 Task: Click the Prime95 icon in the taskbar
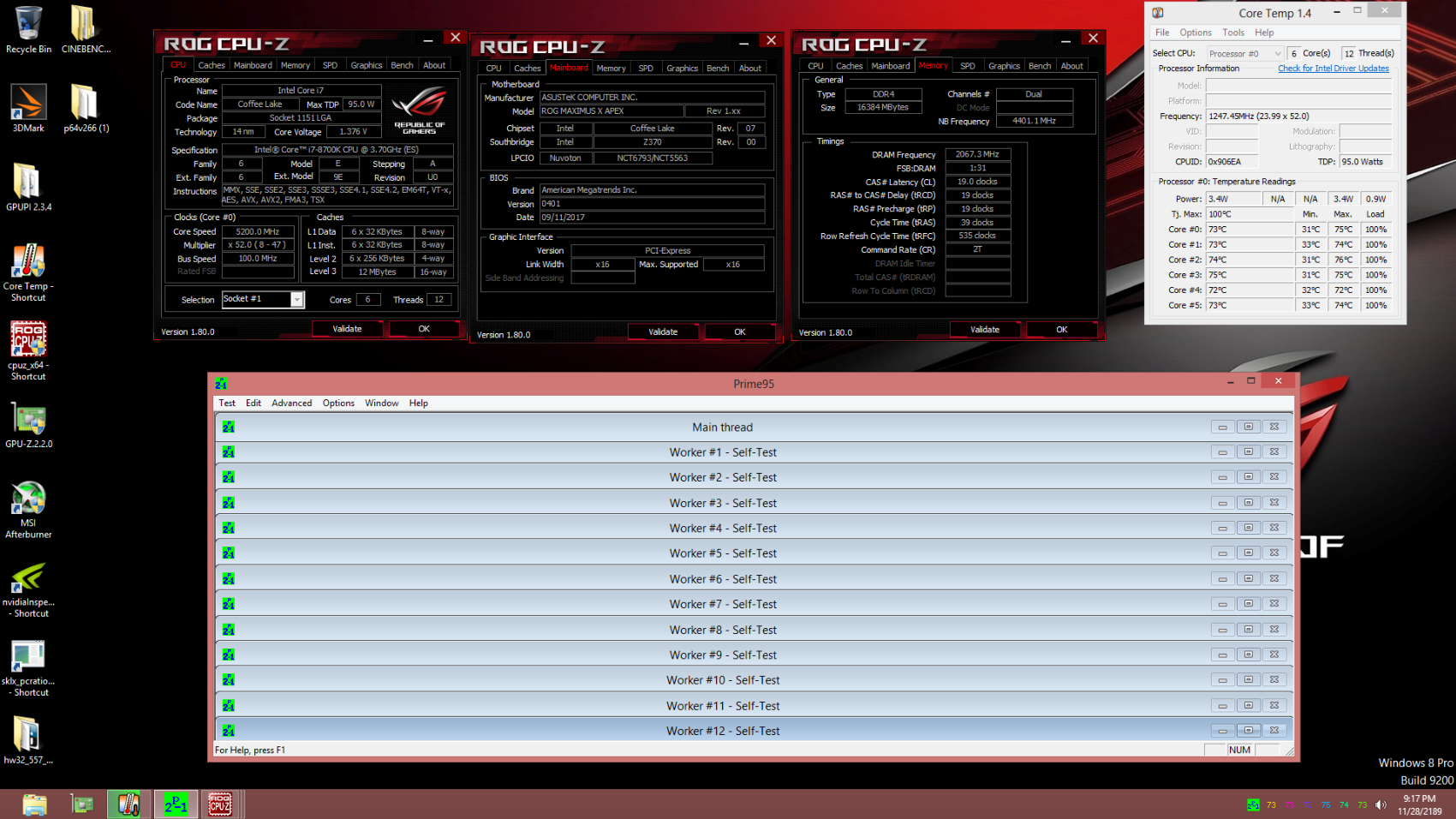[176, 804]
